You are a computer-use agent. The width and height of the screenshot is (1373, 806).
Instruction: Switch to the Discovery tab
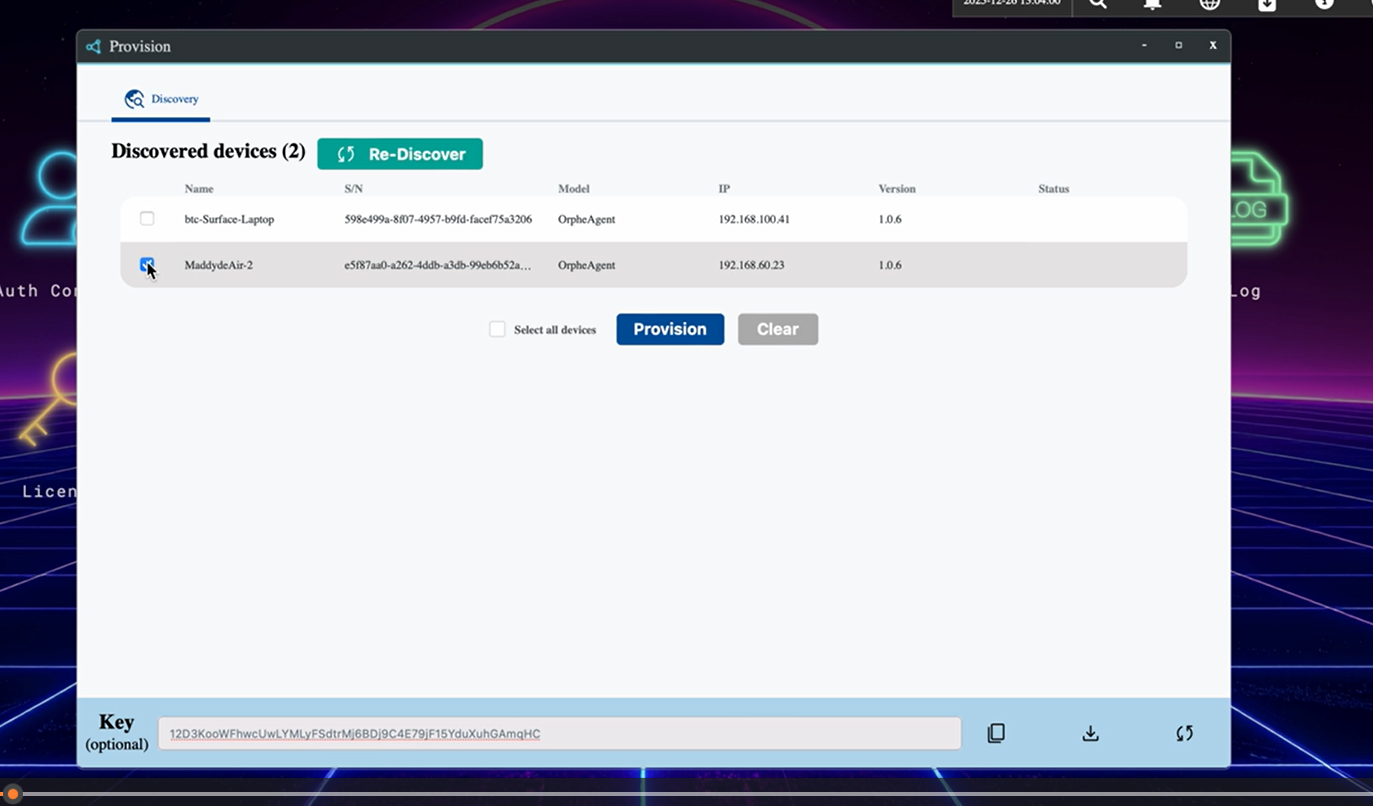[x=161, y=99]
